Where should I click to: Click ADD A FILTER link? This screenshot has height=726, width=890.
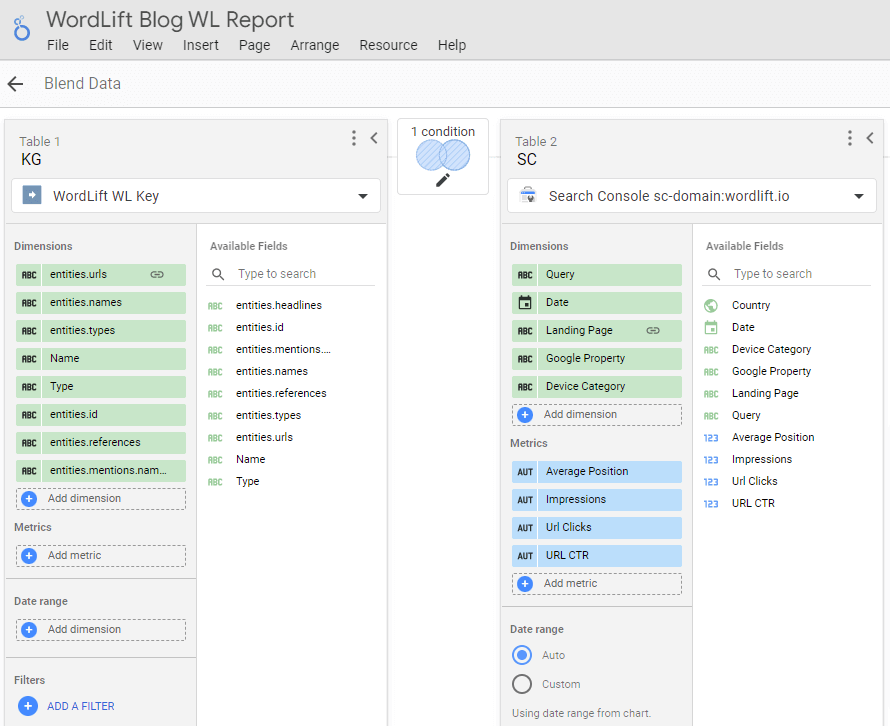tap(81, 706)
